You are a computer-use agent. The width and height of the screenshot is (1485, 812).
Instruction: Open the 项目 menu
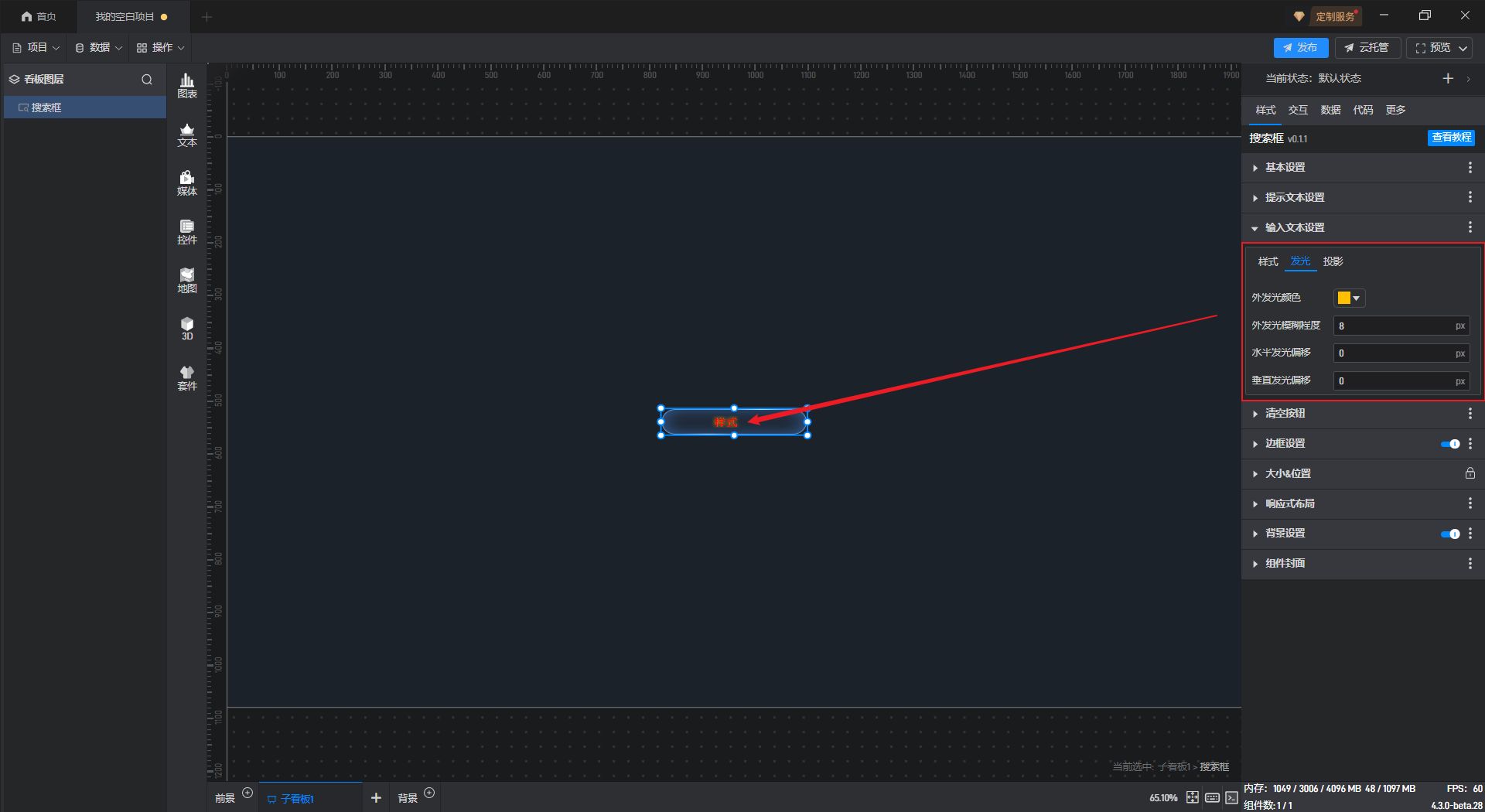36,48
